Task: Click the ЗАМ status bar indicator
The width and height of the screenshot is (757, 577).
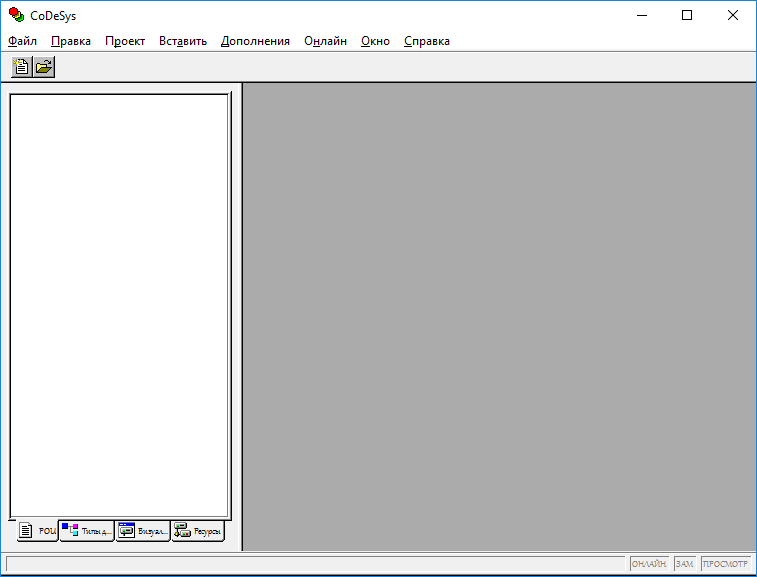Action: (685, 565)
